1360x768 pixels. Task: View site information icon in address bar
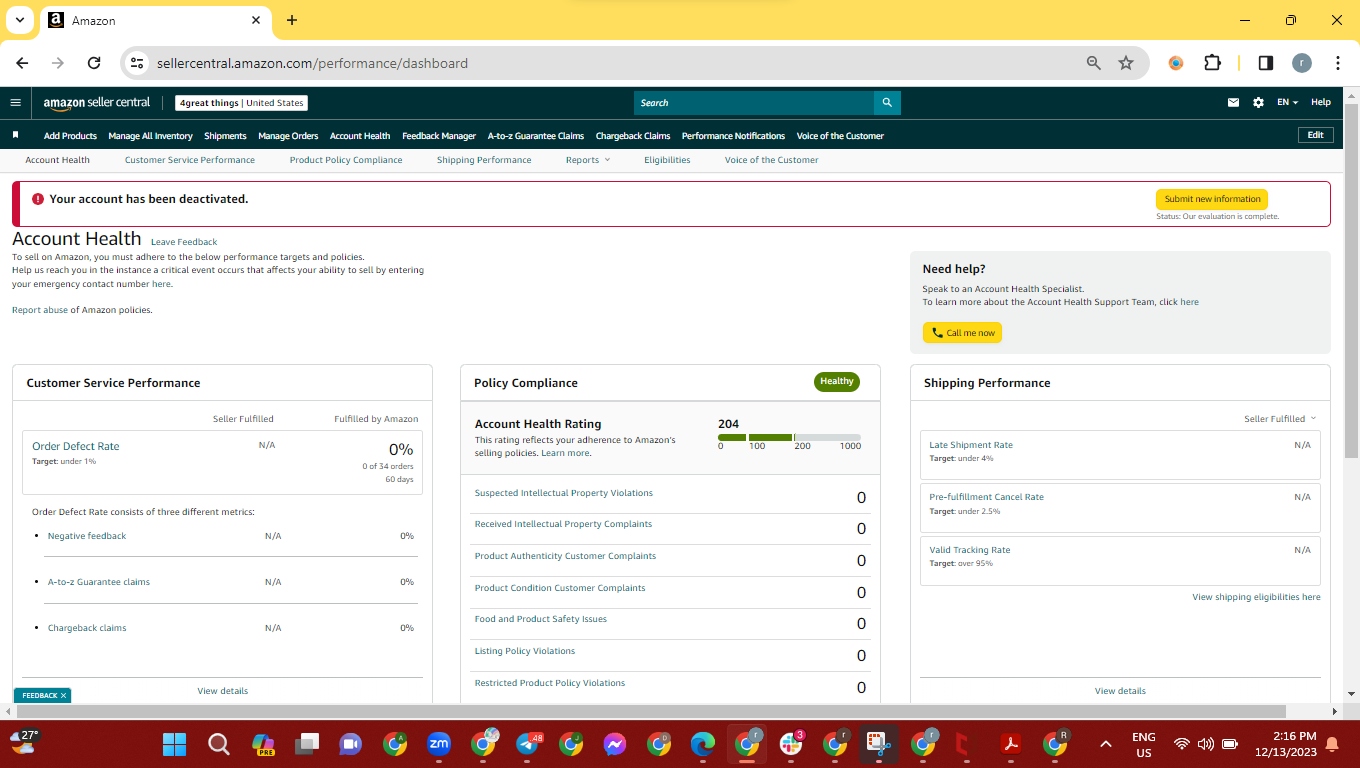(137, 63)
